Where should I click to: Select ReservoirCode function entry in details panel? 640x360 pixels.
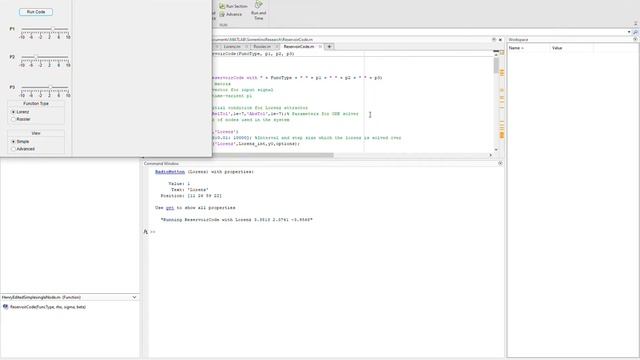[x=48, y=307]
